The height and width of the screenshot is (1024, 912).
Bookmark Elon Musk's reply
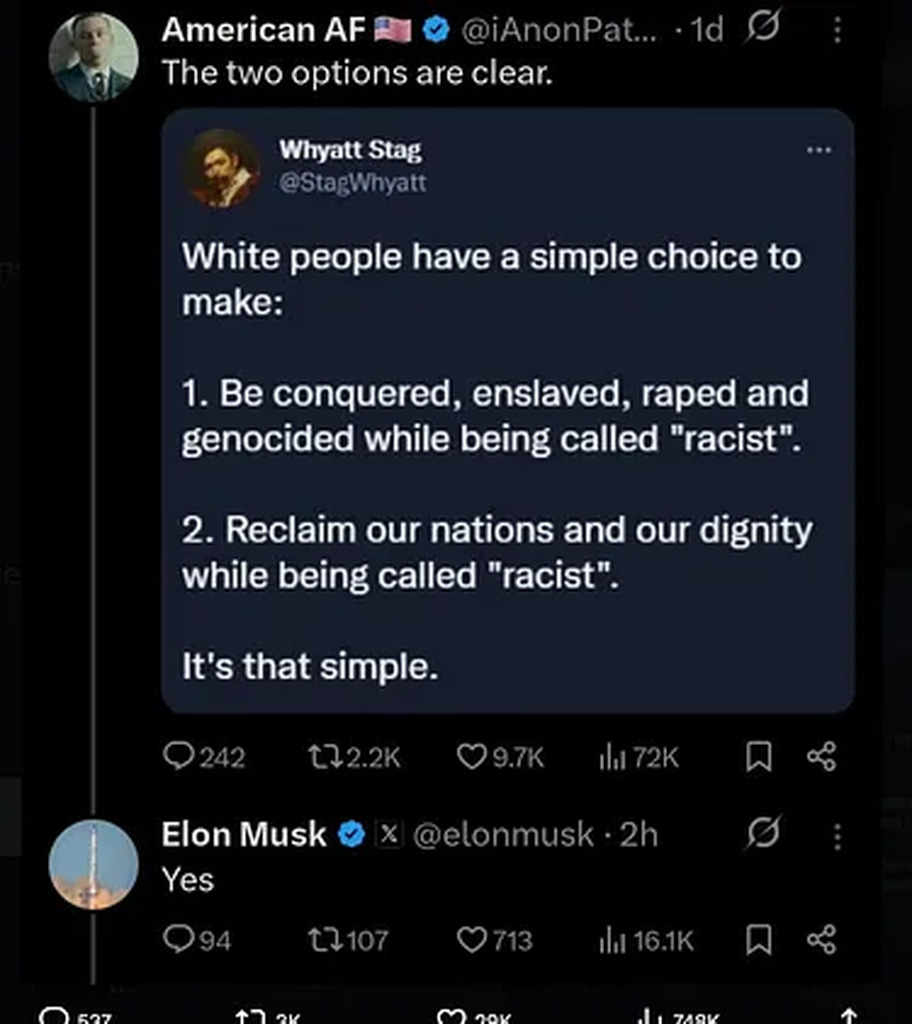point(760,940)
